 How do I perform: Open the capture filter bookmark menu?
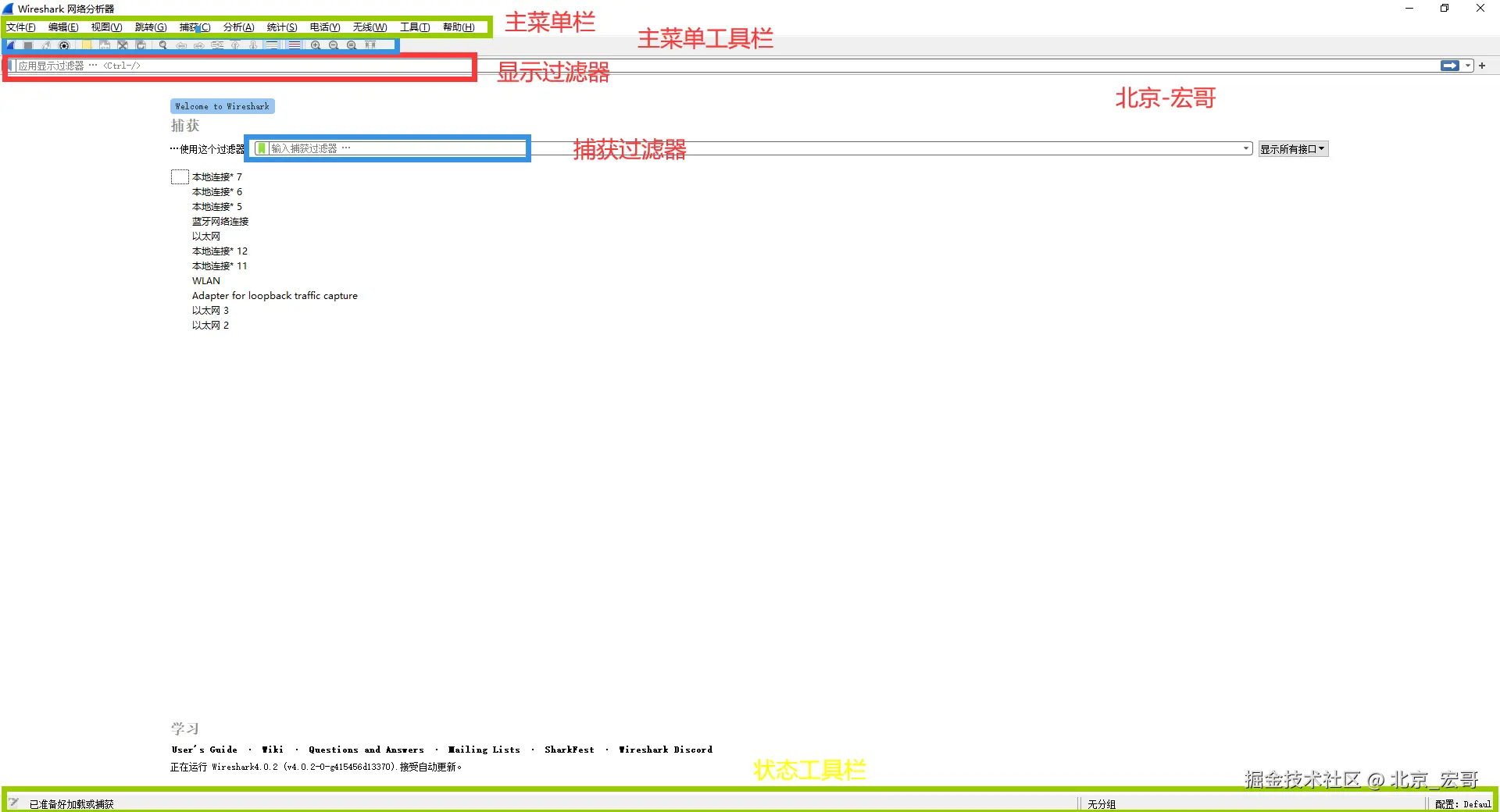(x=262, y=148)
